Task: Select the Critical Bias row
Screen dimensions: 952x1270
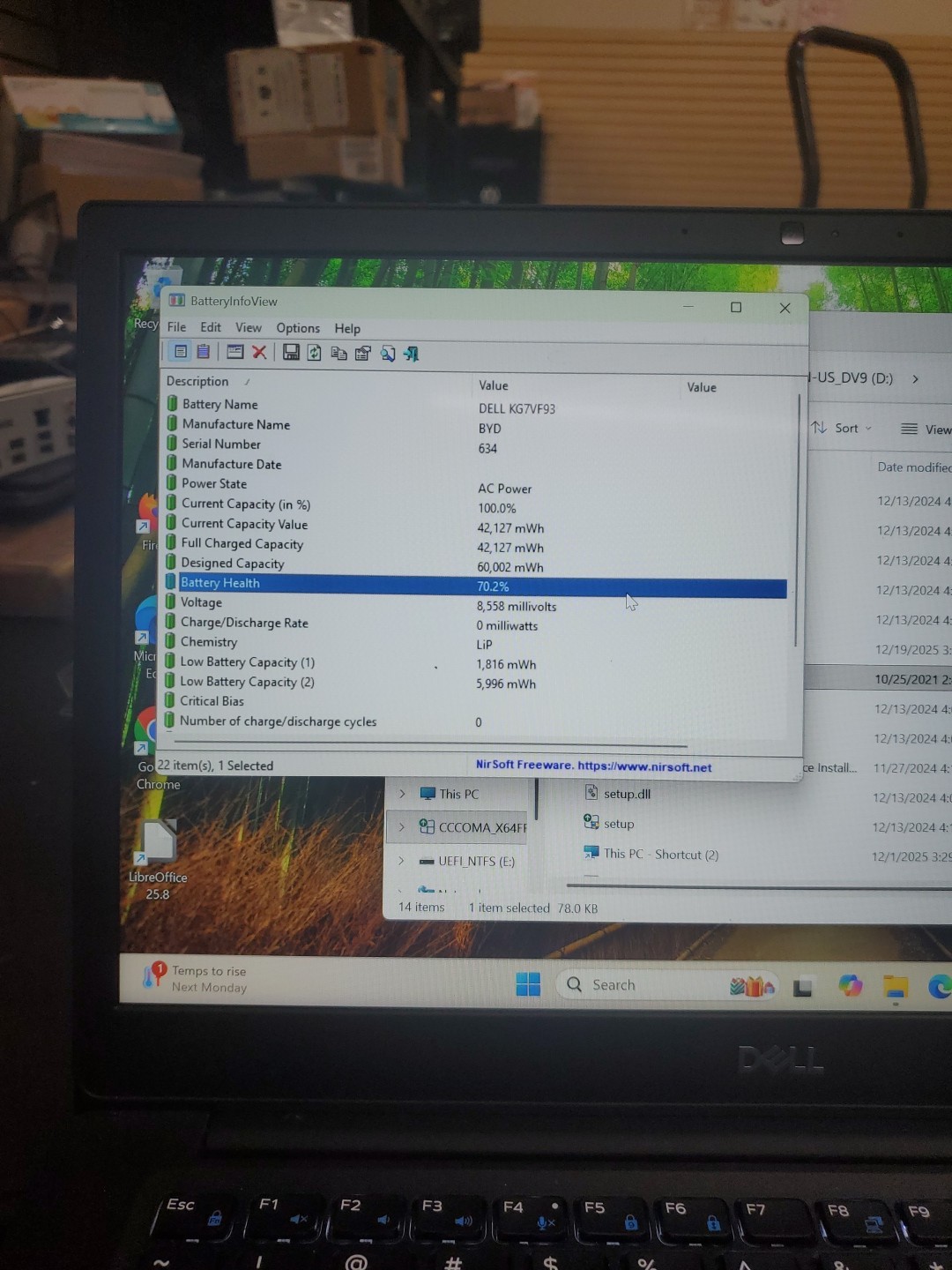Action: click(476, 702)
